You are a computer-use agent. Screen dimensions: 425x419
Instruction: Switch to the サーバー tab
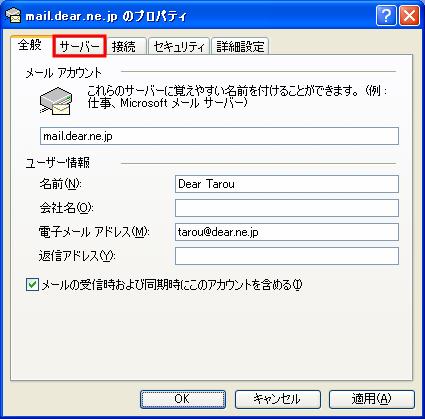pyautogui.click(x=80, y=46)
